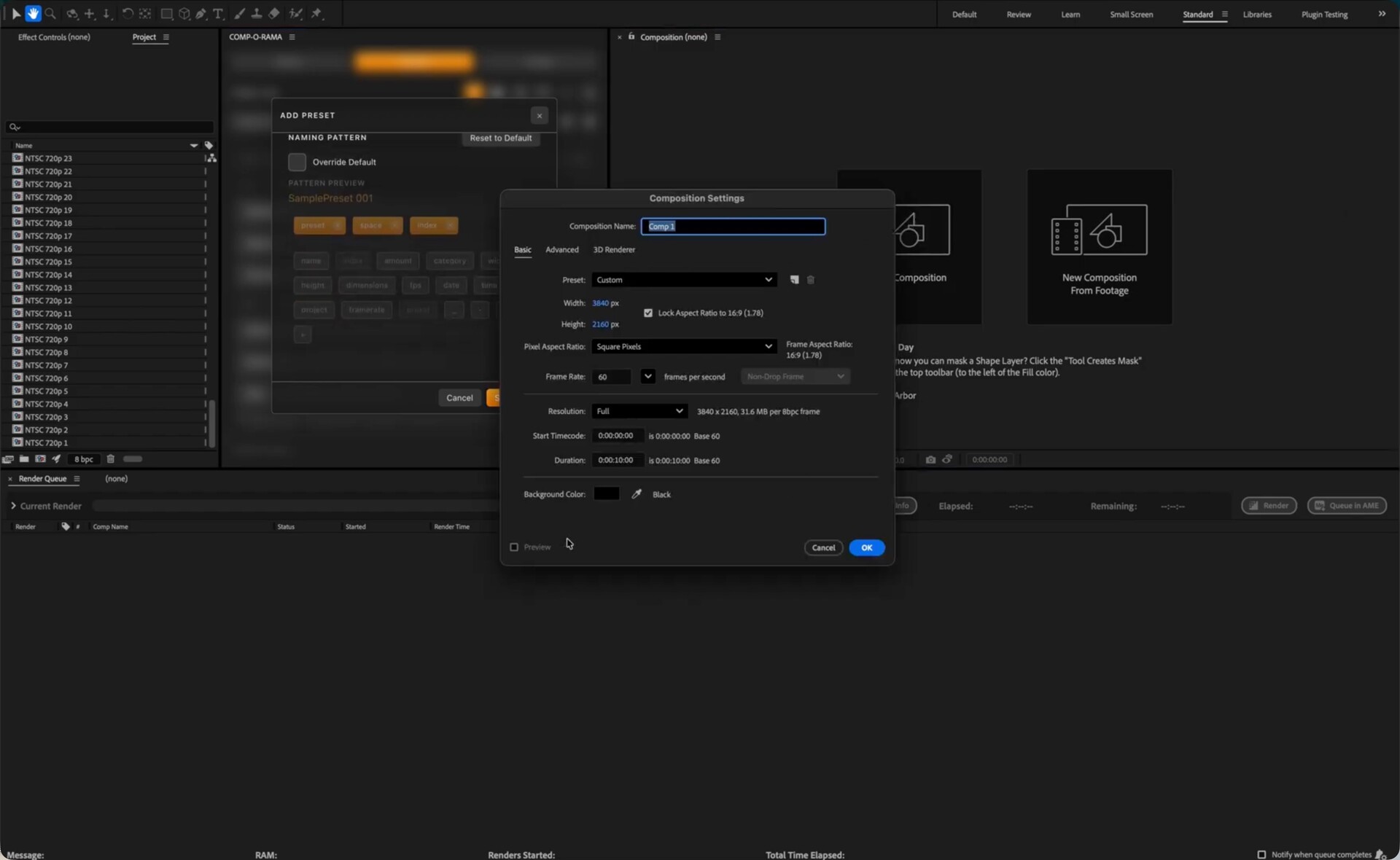Create a new folder in Project panel

(x=24, y=459)
